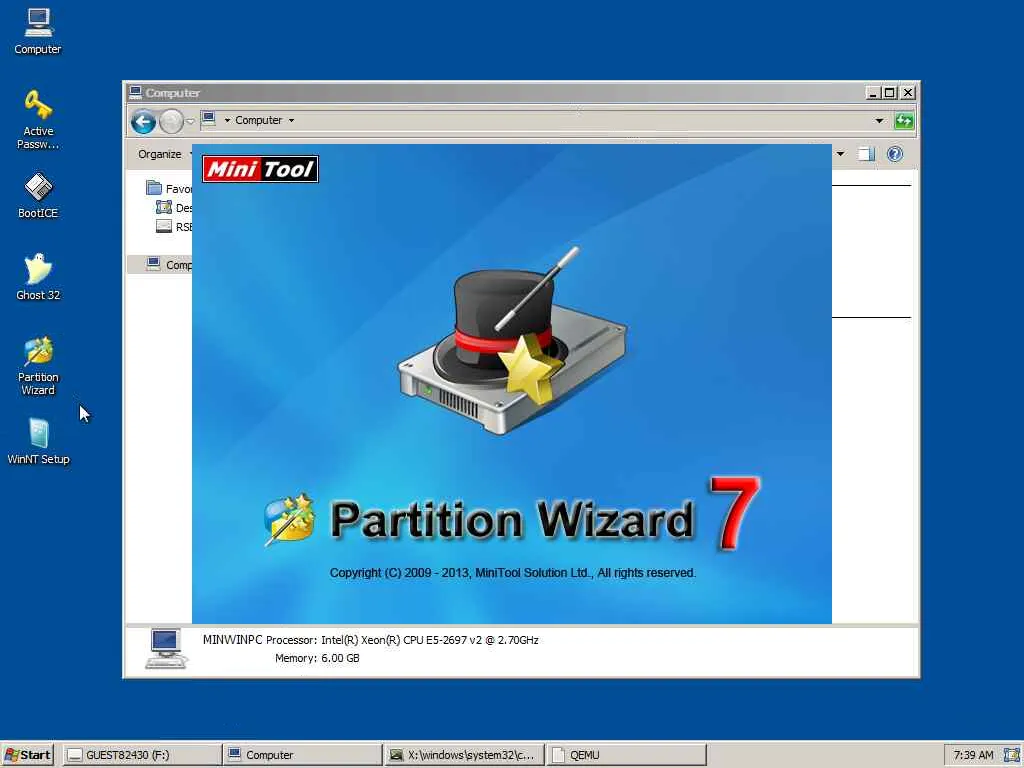Click the Computer window title bar icon

(x=135, y=92)
